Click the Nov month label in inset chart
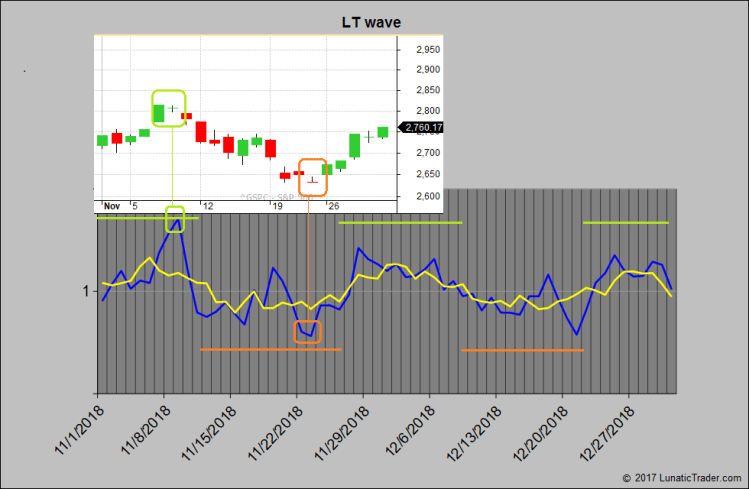Viewport: 749px width, 489px height. tap(112, 206)
